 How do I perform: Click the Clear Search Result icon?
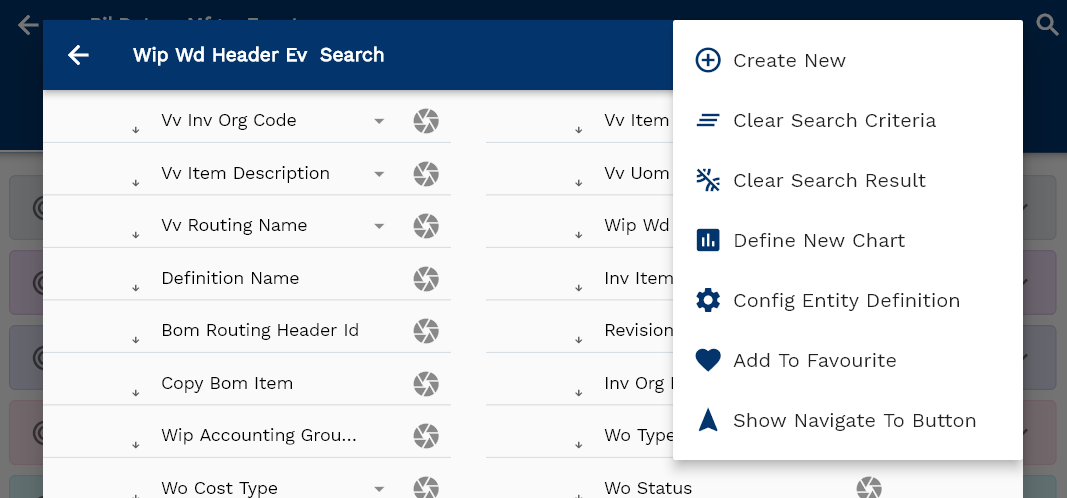point(708,180)
